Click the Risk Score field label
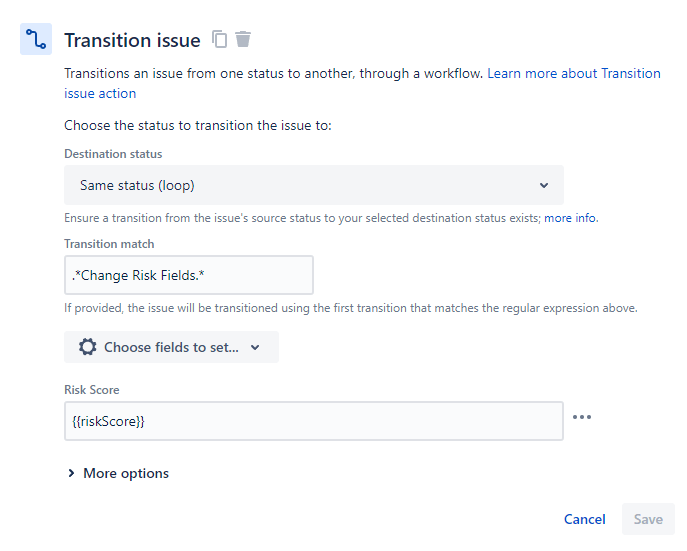The width and height of the screenshot is (687, 551). pos(92,389)
